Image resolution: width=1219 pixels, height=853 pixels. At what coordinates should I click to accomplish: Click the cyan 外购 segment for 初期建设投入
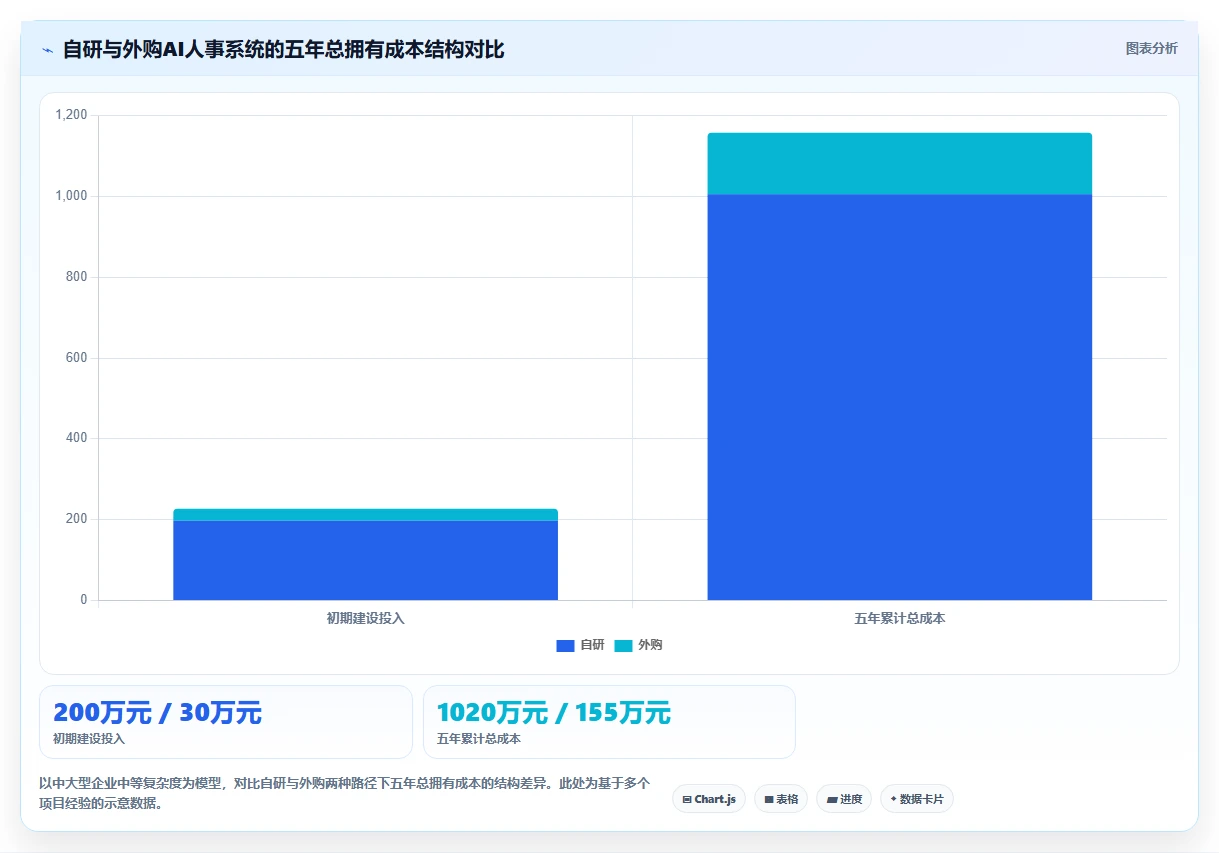click(x=365, y=514)
